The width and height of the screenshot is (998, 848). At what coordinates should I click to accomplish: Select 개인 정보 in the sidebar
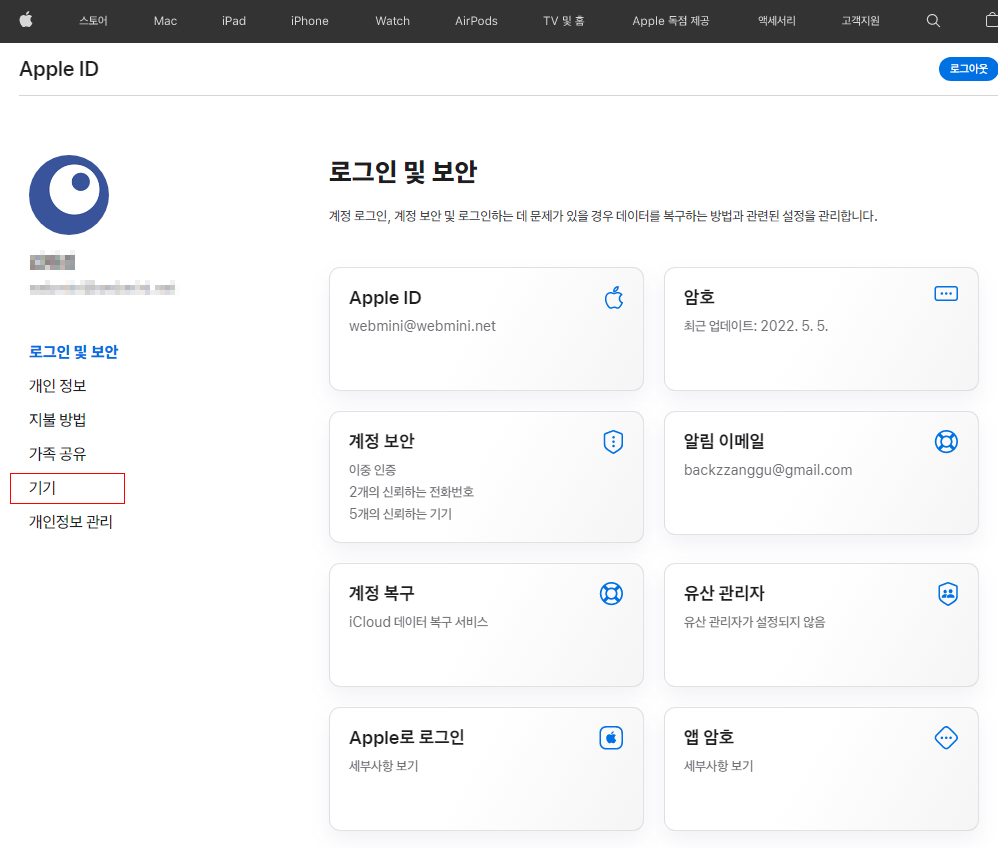coord(57,386)
